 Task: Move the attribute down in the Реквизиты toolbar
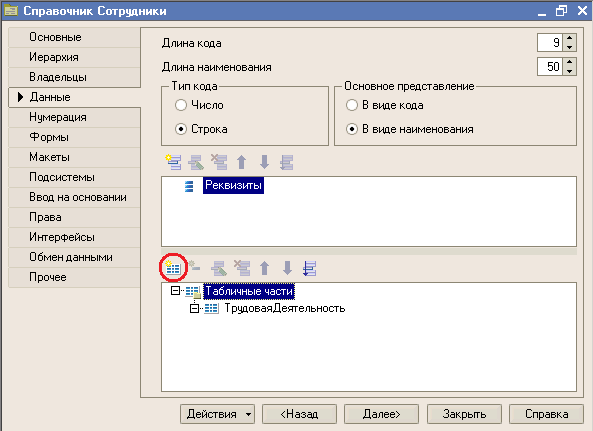click(264, 162)
